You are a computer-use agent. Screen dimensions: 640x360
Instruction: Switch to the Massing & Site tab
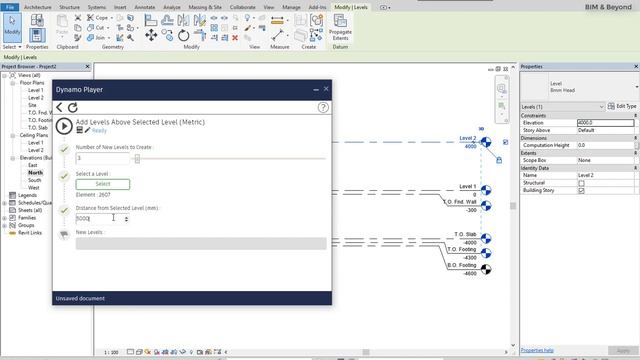pos(205,7)
